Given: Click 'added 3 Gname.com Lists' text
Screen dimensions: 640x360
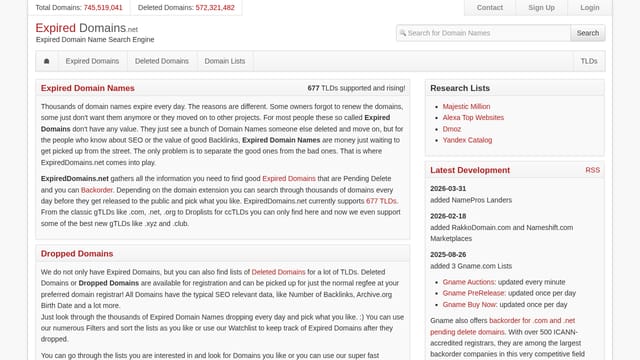Looking at the screenshot, I should coord(471,266).
